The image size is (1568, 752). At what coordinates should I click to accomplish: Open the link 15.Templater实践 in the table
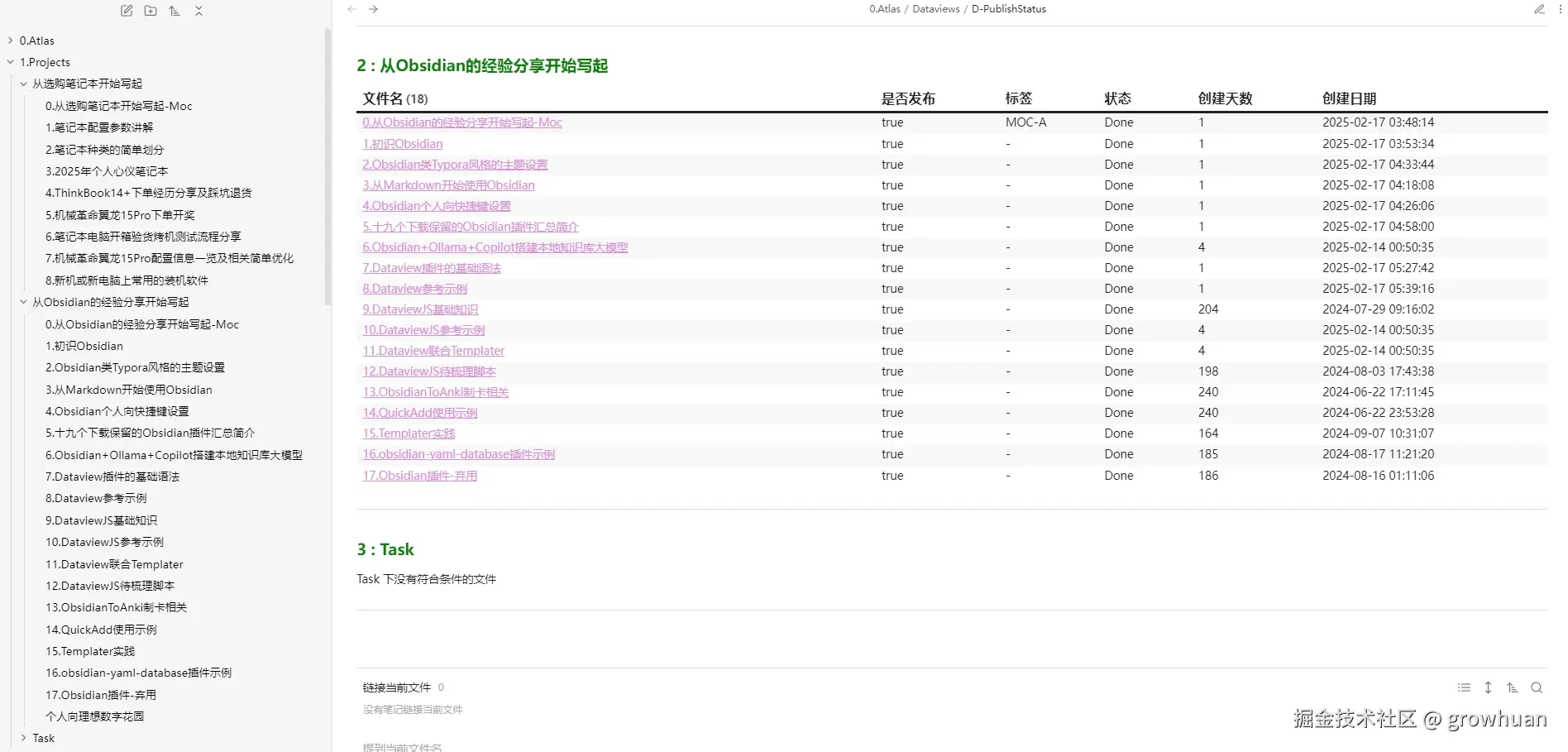408,433
